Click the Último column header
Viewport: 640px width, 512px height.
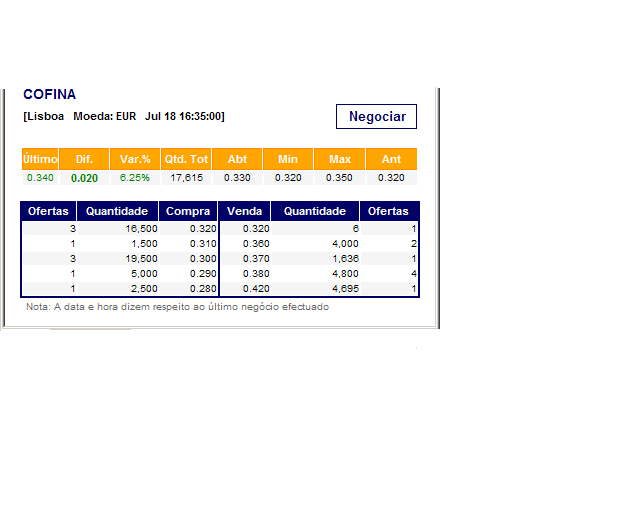[x=40, y=159]
